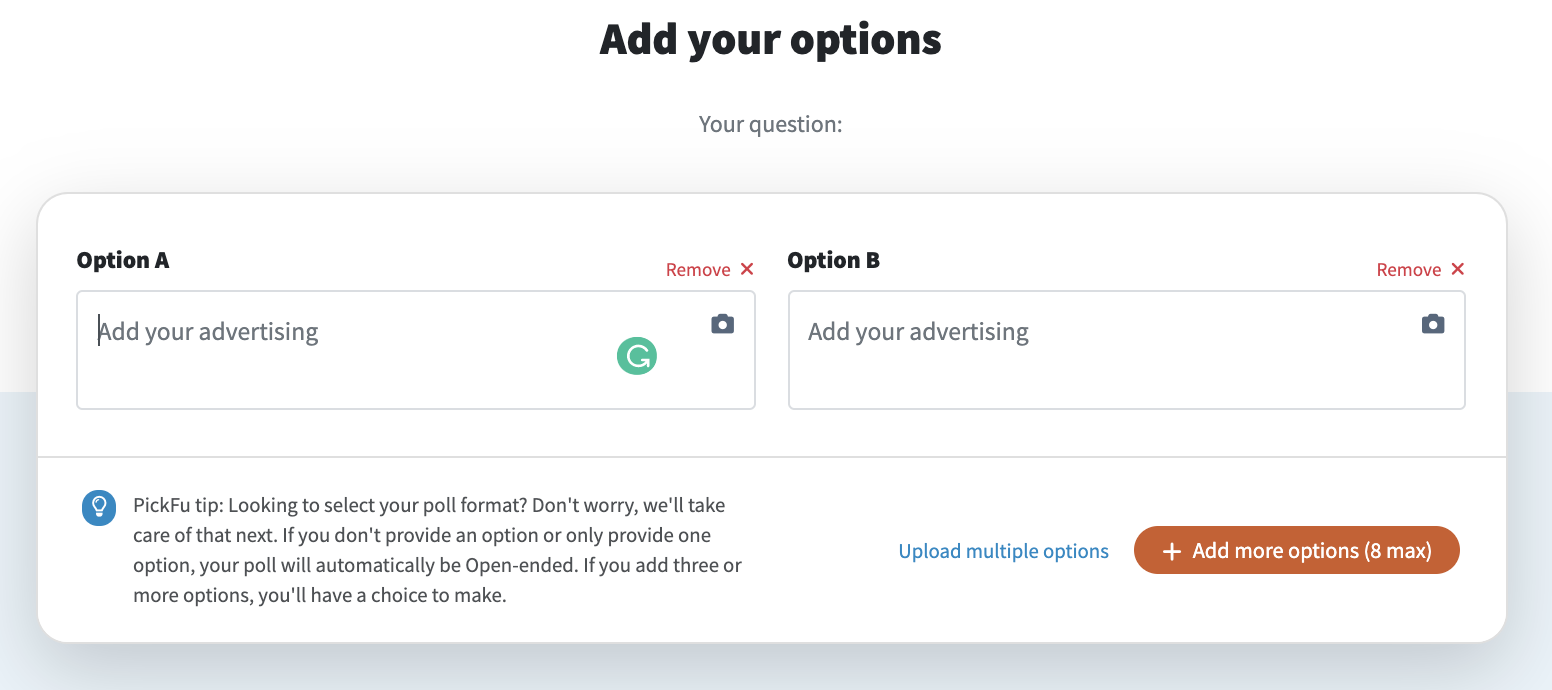Focus the Option B text field
Viewport: 1552px width, 690px height.
[1127, 350]
